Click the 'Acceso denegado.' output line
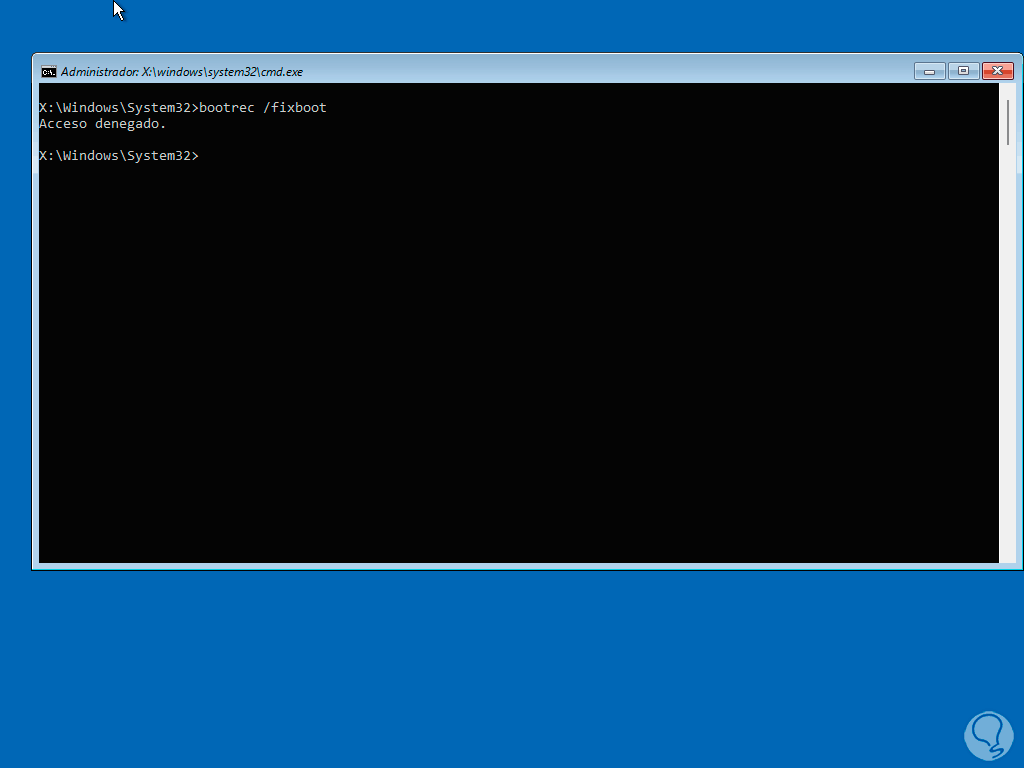Image resolution: width=1024 pixels, height=768 pixels. point(103,123)
